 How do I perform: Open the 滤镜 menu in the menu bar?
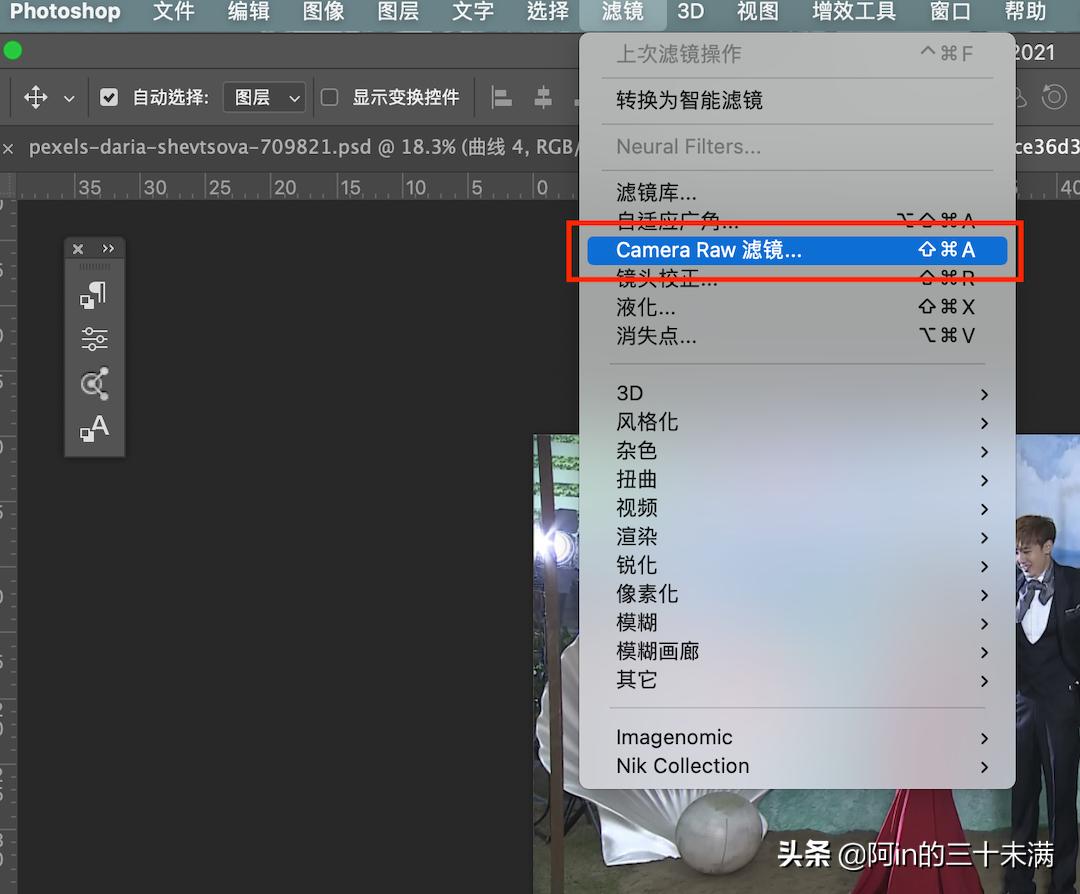[x=622, y=14]
